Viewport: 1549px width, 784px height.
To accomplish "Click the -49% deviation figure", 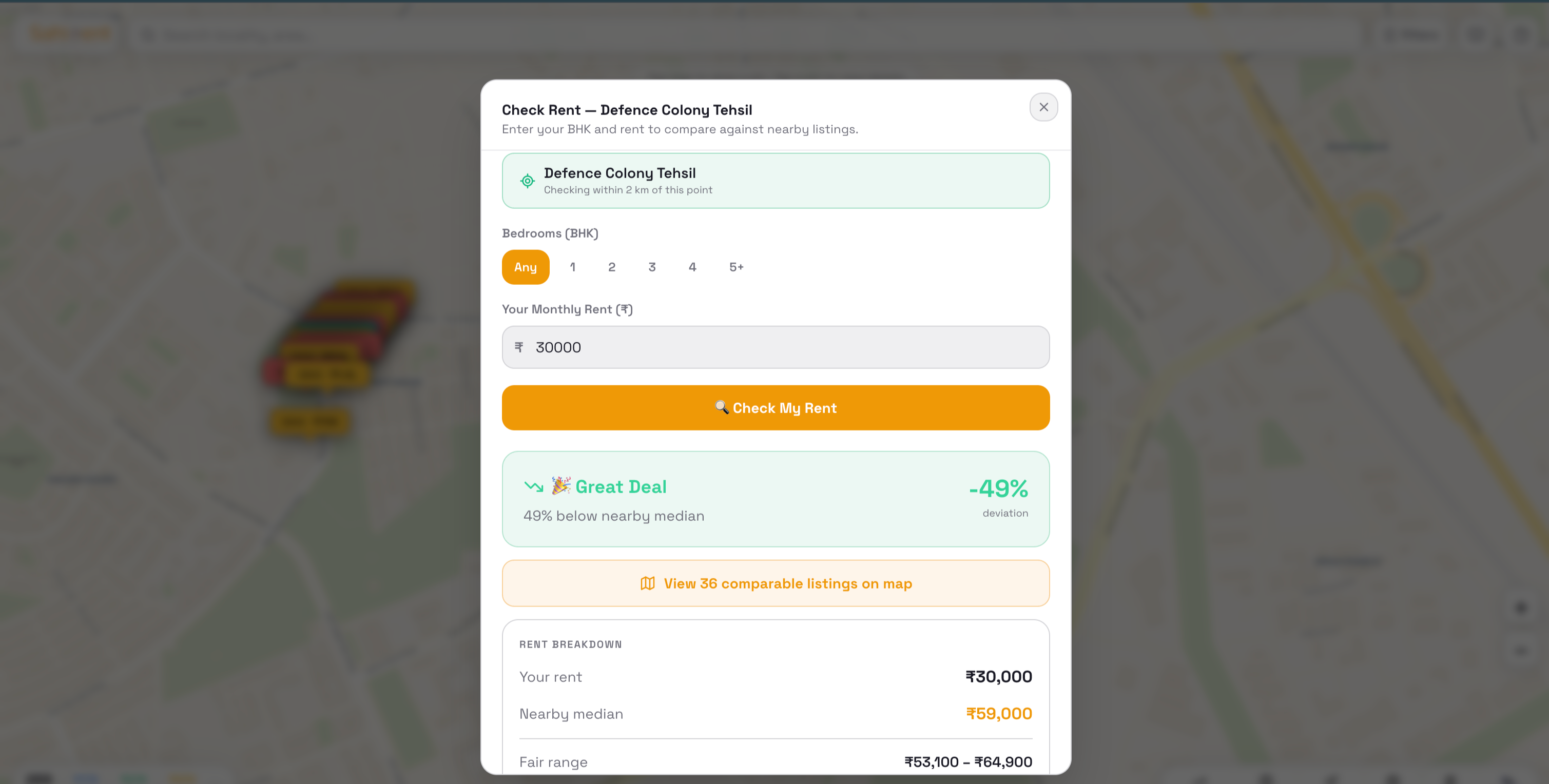I will 998,488.
